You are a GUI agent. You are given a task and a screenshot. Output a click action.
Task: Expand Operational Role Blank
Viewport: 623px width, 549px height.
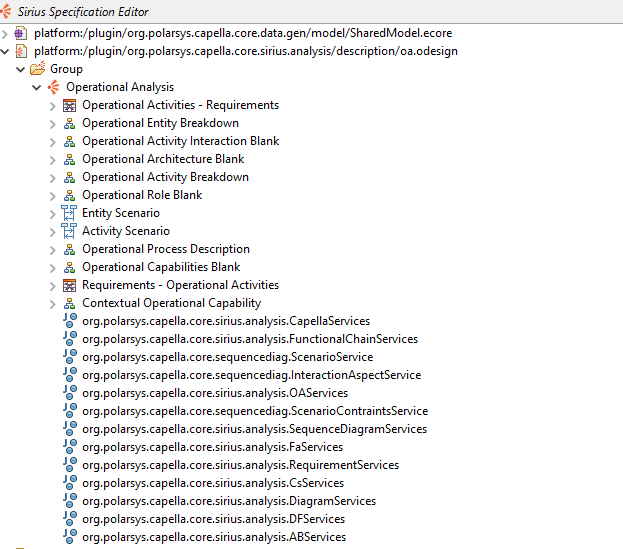coord(52,196)
